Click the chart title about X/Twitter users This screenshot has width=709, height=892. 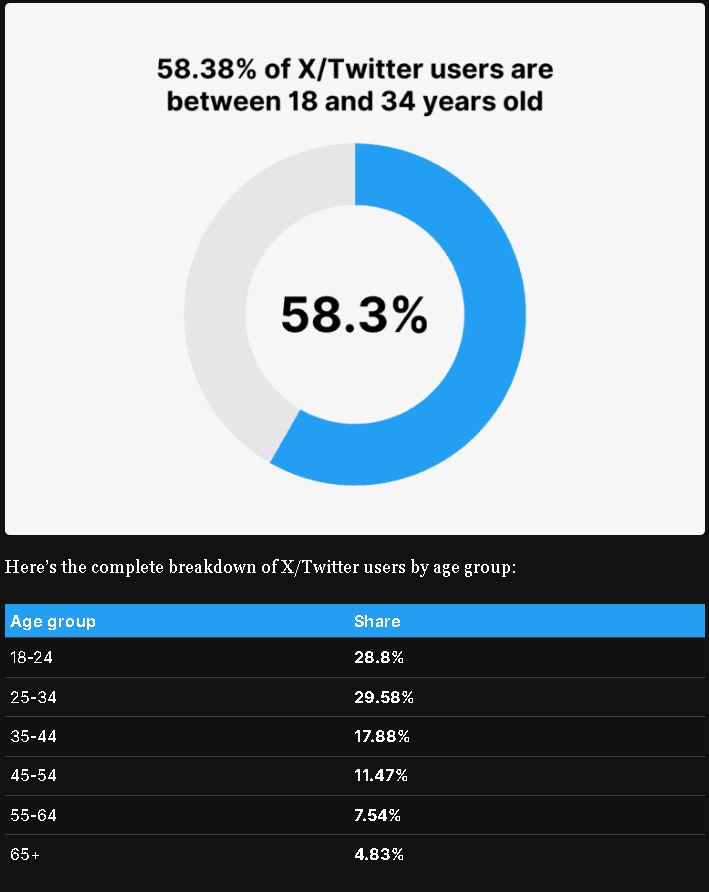click(x=355, y=69)
